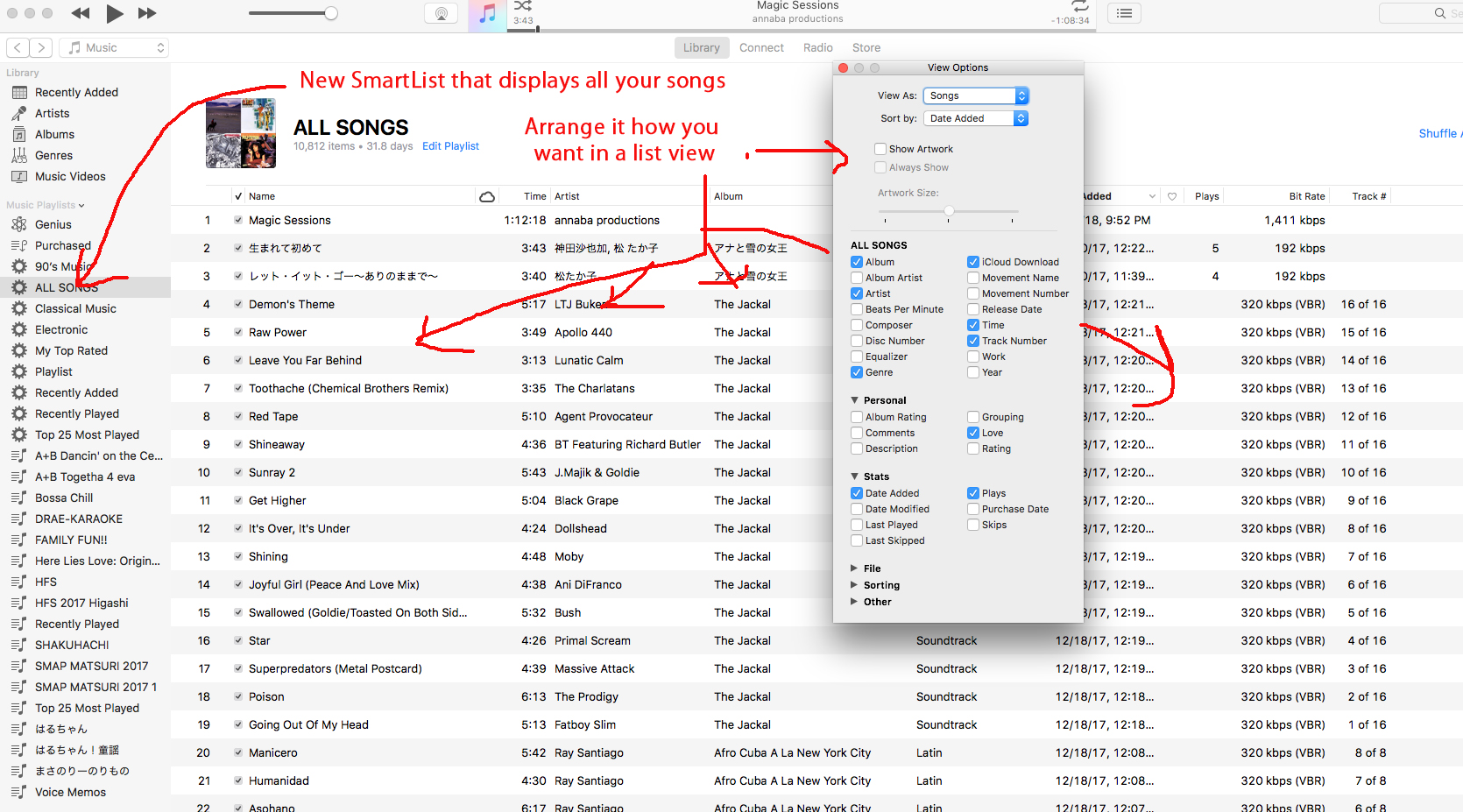
Task: Collapse the Stats section triangle
Action: pyautogui.click(x=855, y=477)
